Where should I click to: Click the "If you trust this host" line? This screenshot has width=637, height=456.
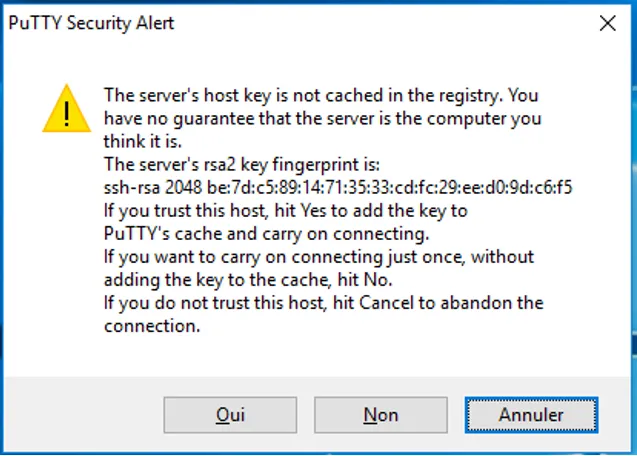tap(285, 211)
